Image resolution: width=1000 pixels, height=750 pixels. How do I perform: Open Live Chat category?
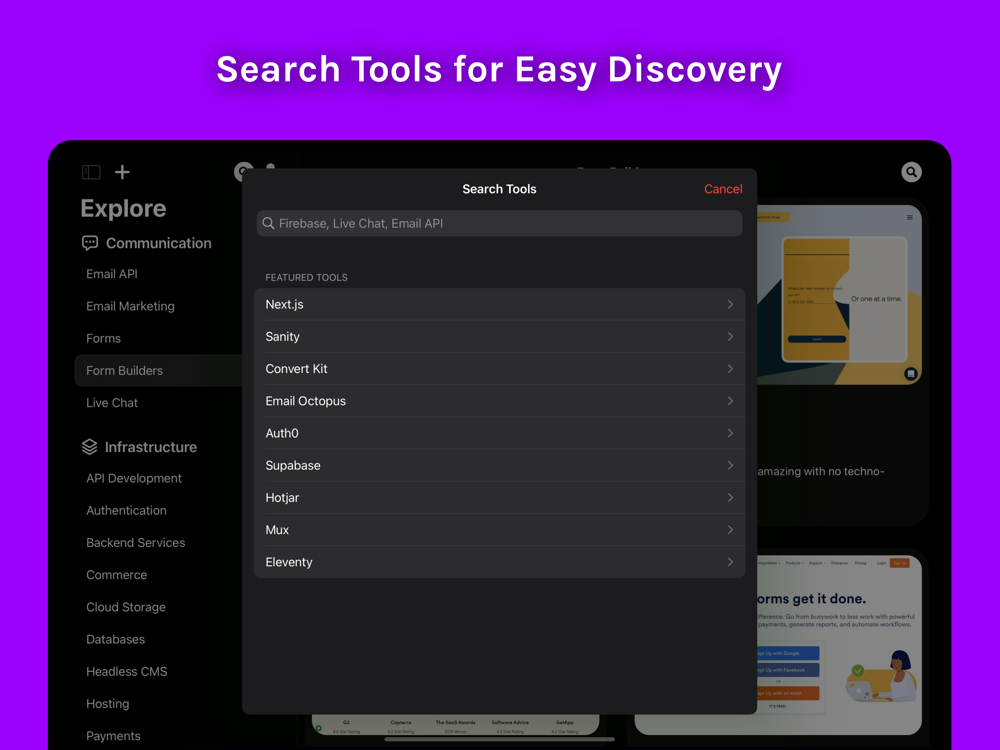112,403
